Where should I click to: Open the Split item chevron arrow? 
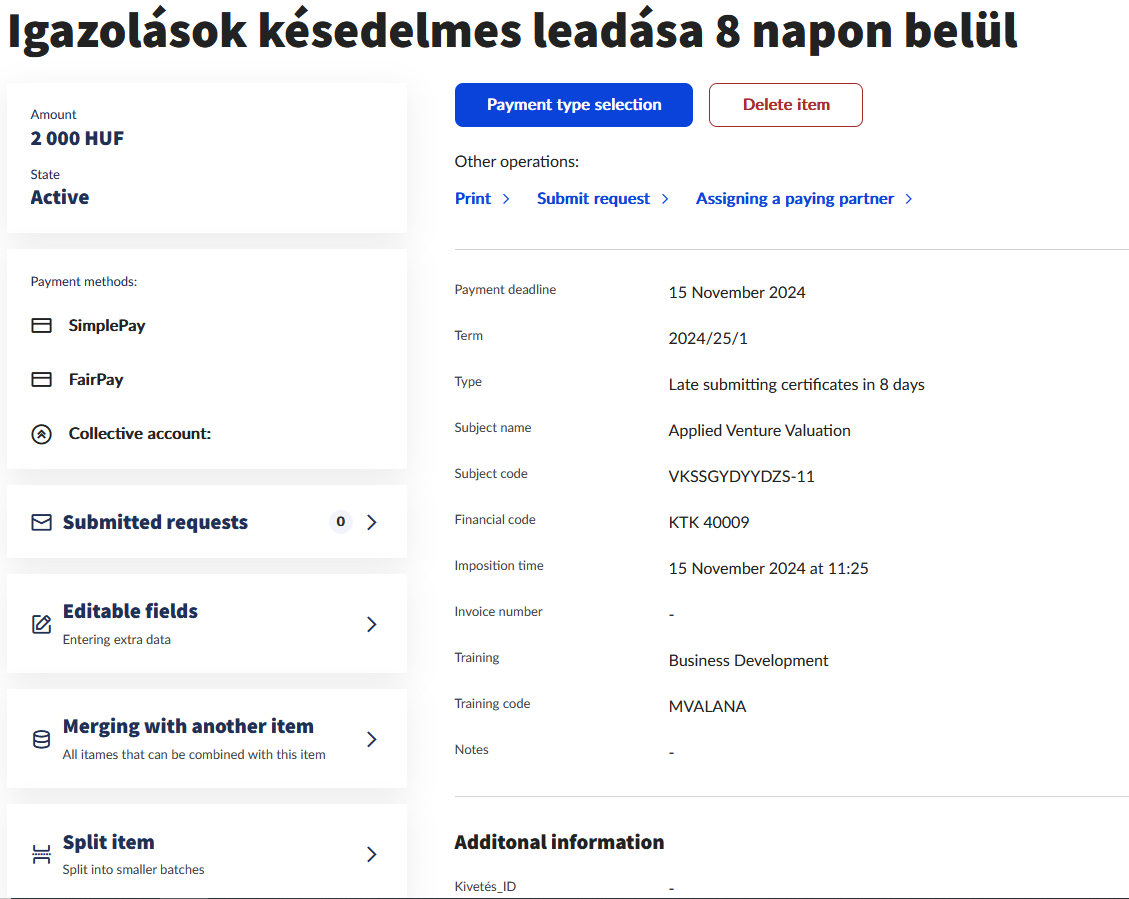[372, 854]
